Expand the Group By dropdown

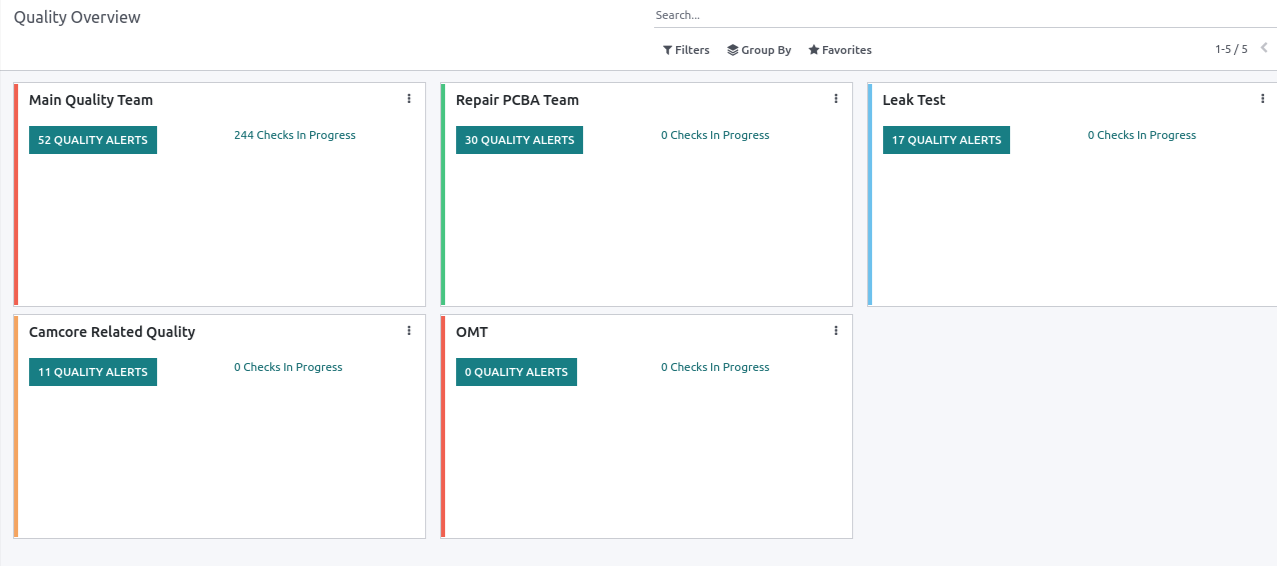pyautogui.click(x=759, y=50)
